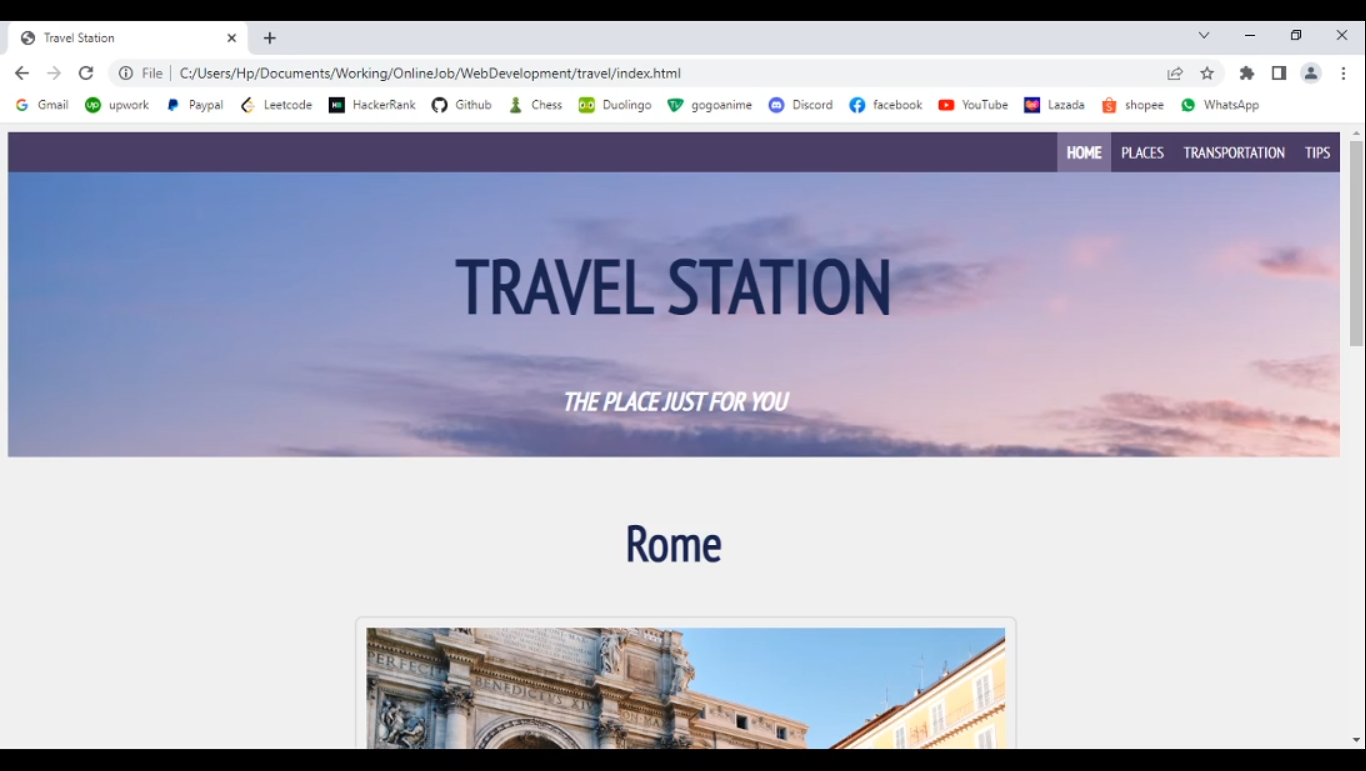Image resolution: width=1366 pixels, height=771 pixels.
Task: Click the Rome heading text
Action: click(673, 544)
